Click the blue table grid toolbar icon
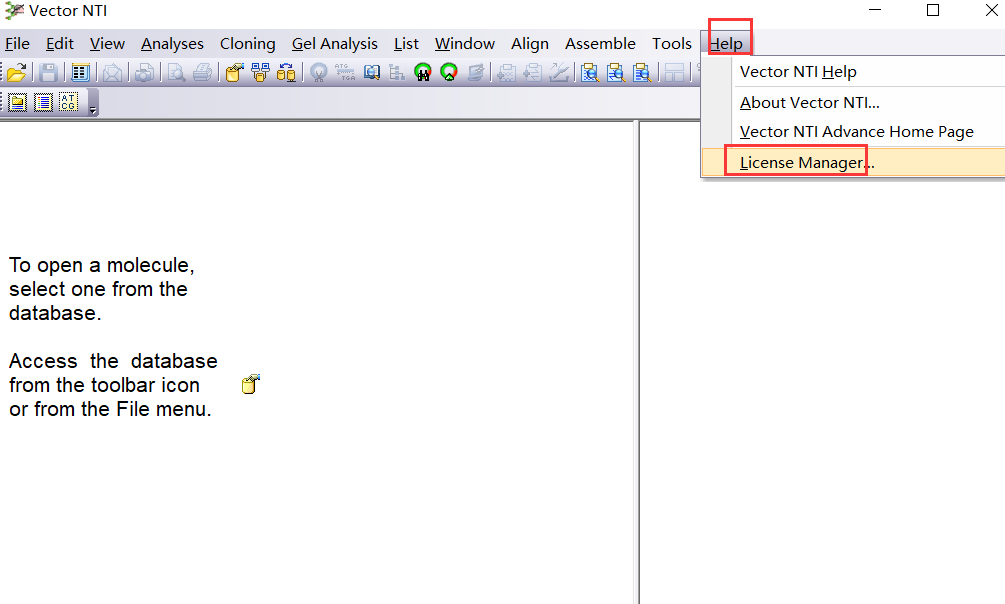The image size is (1005, 604). pos(80,72)
